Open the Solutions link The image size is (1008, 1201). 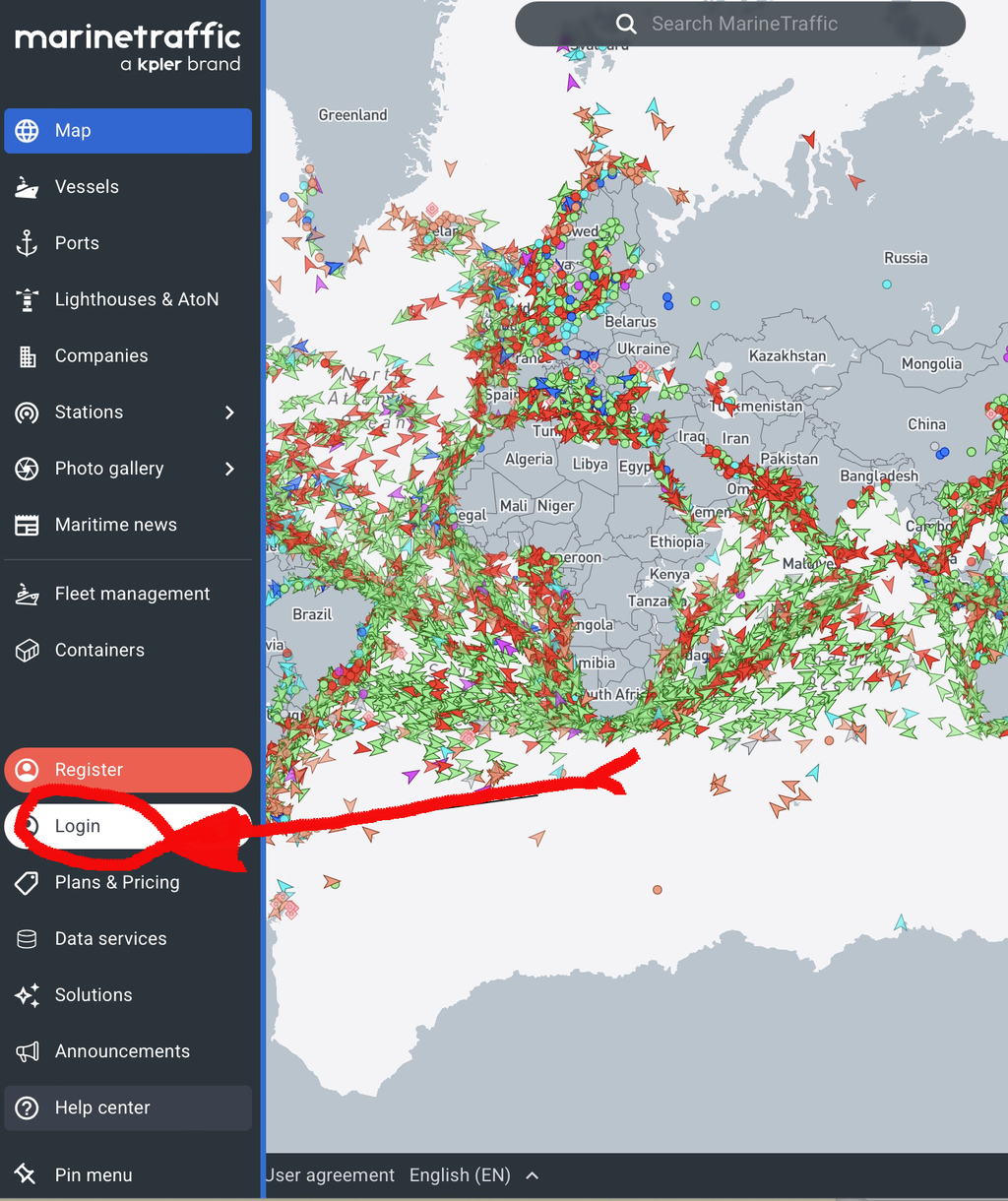(x=128, y=995)
